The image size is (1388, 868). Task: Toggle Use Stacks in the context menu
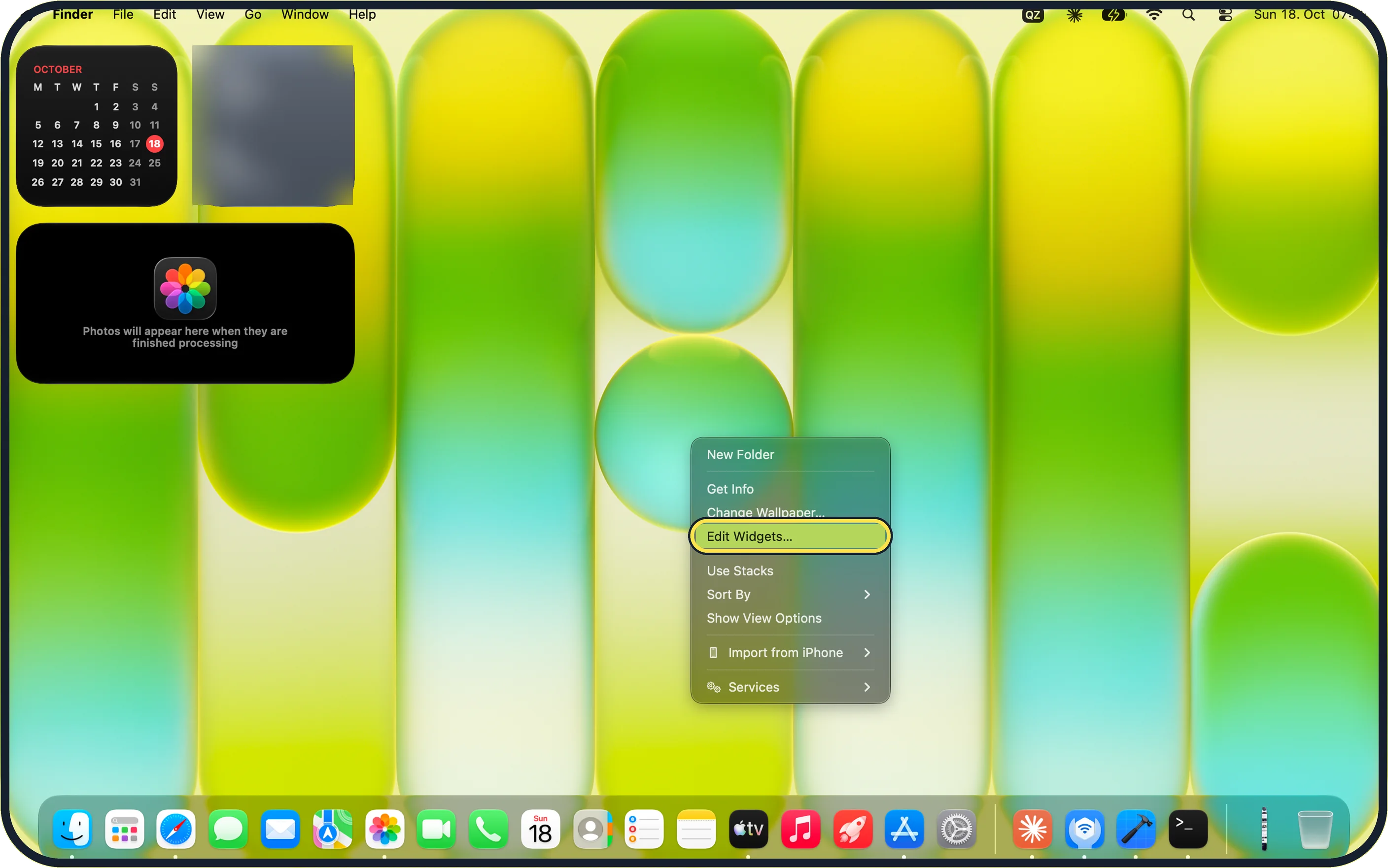790,571
